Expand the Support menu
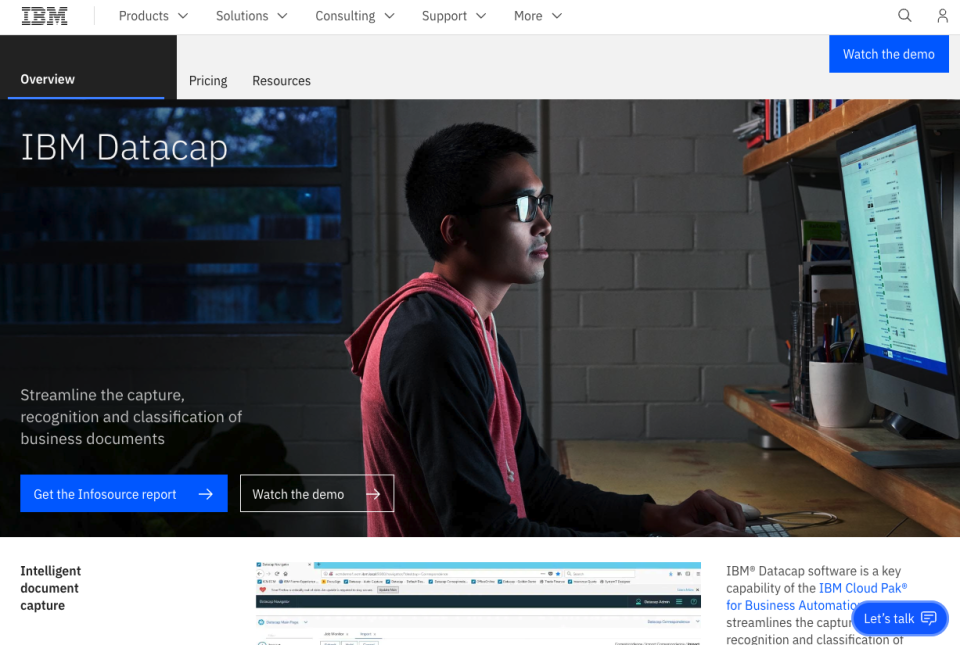The height and width of the screenshot is (645, 960). point(454,16)
